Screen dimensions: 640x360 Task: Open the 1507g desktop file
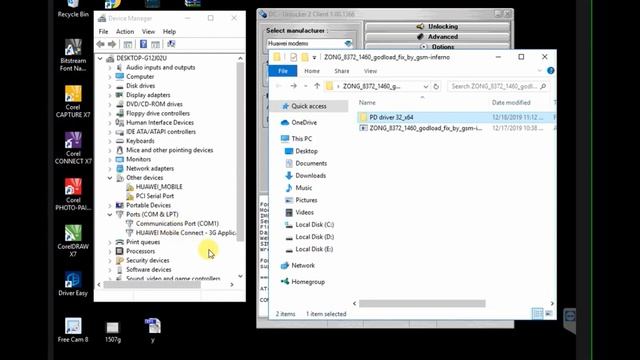(113, 331)
